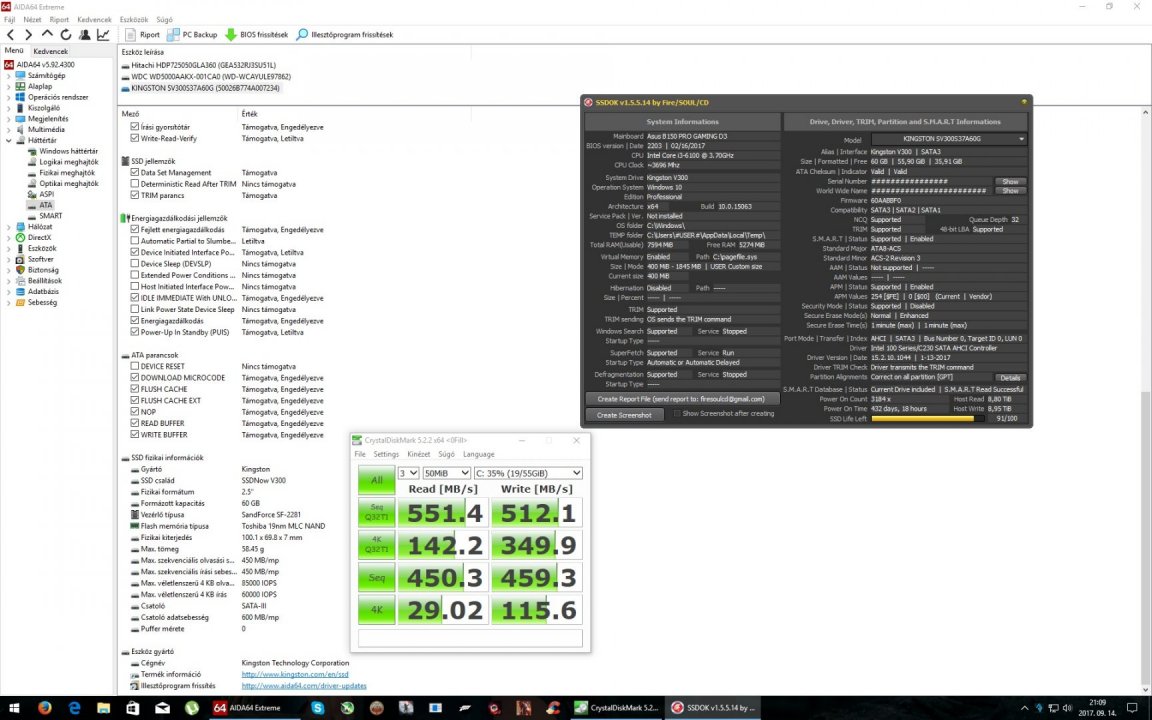Open SSDOK Model dropdown KINGSTON SV300S37A60G
Screen dimensions: 1152x720
coord(948,139)
